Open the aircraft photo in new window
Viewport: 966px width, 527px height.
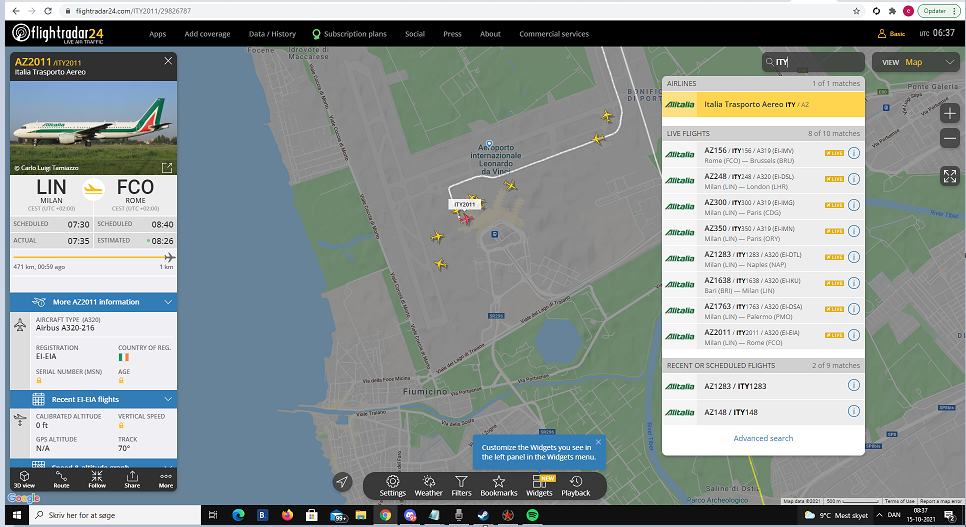(166, 168)
